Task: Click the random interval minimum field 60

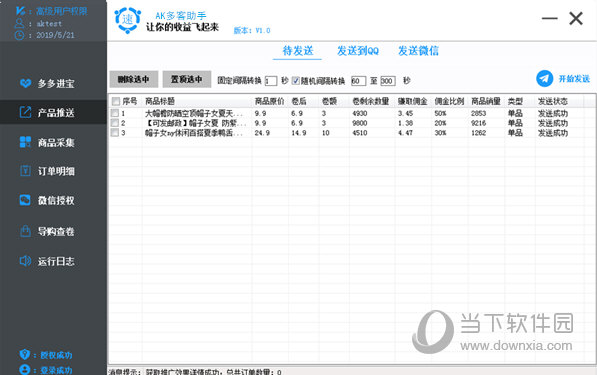Action: (x=358, y=81)
